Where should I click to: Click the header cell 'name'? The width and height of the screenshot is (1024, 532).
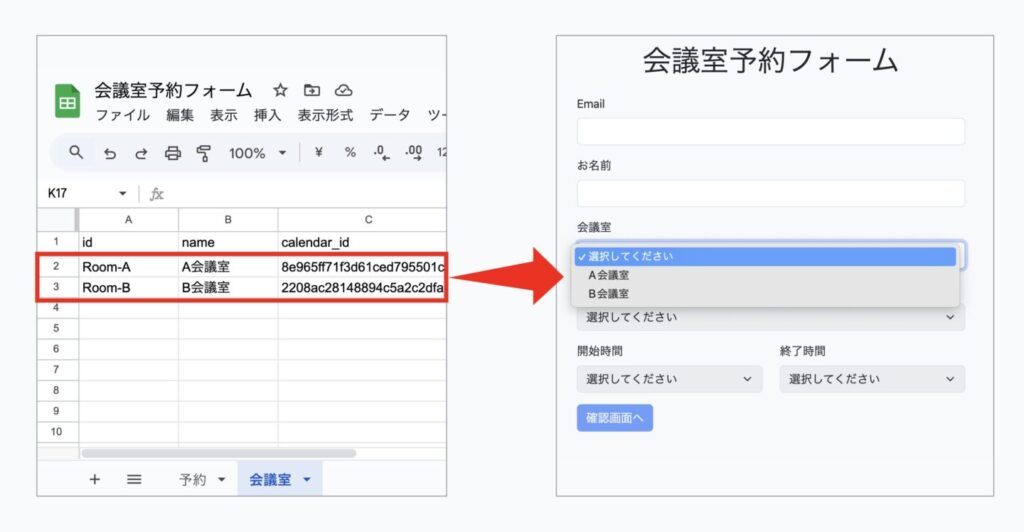[x=228, y=242]
